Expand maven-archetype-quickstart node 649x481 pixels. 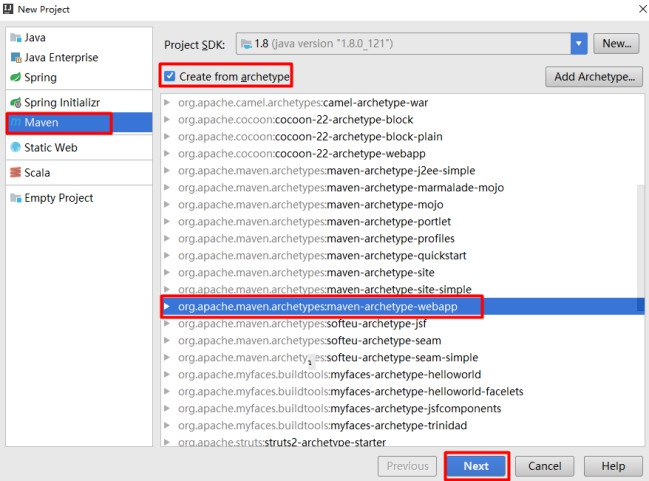167,255
